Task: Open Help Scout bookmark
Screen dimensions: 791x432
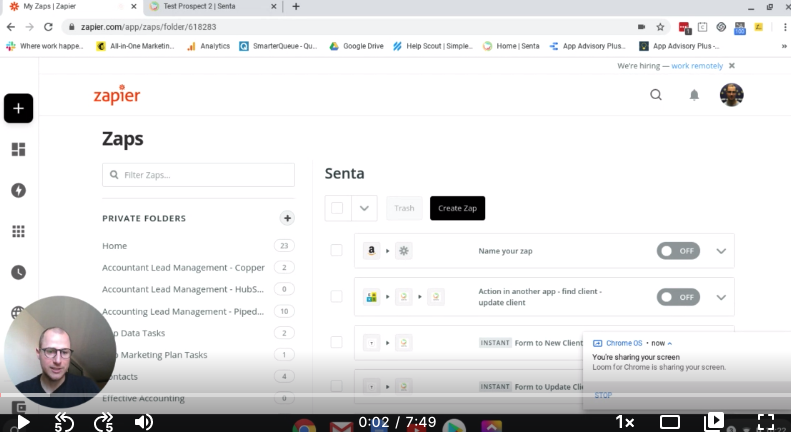Action: click(x=433, y=46)
